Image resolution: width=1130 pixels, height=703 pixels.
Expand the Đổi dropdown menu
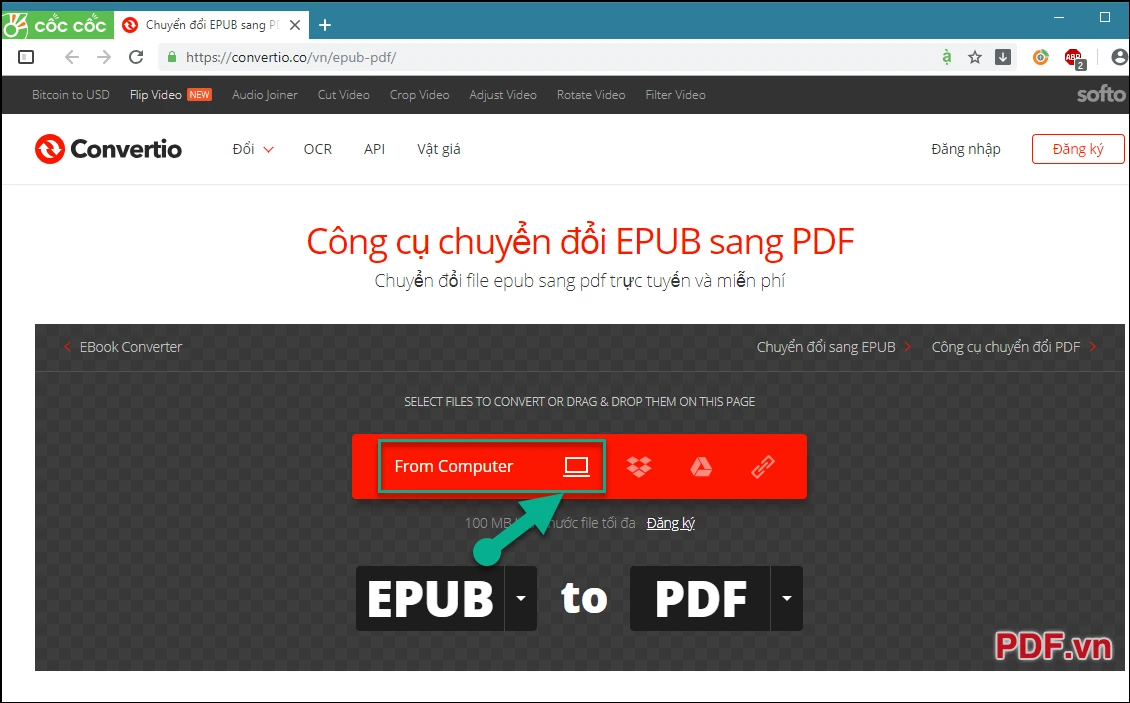click(x=253, y=149)
